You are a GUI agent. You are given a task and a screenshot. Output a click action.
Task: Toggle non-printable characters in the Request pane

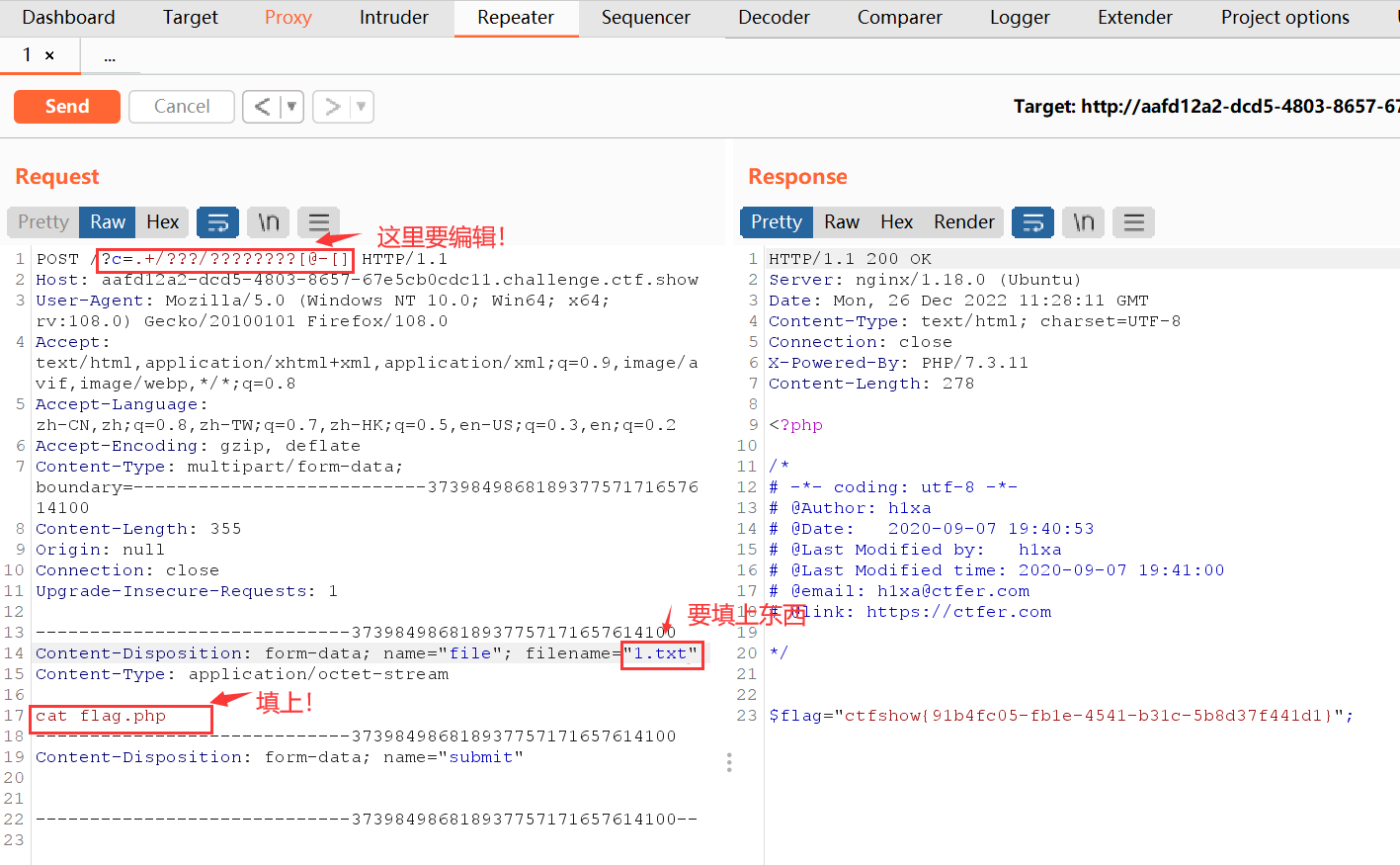pos(269,222)
